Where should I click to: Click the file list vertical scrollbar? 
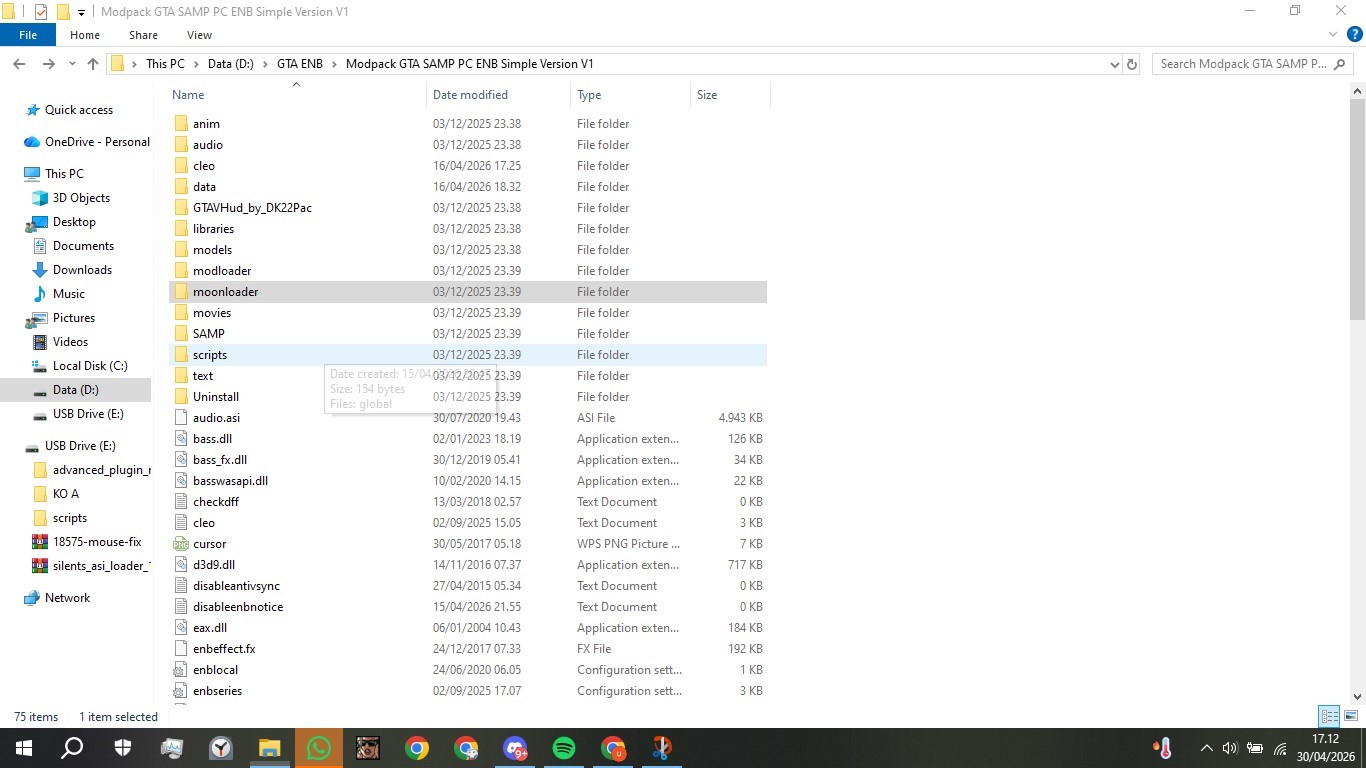point(1357,210)
